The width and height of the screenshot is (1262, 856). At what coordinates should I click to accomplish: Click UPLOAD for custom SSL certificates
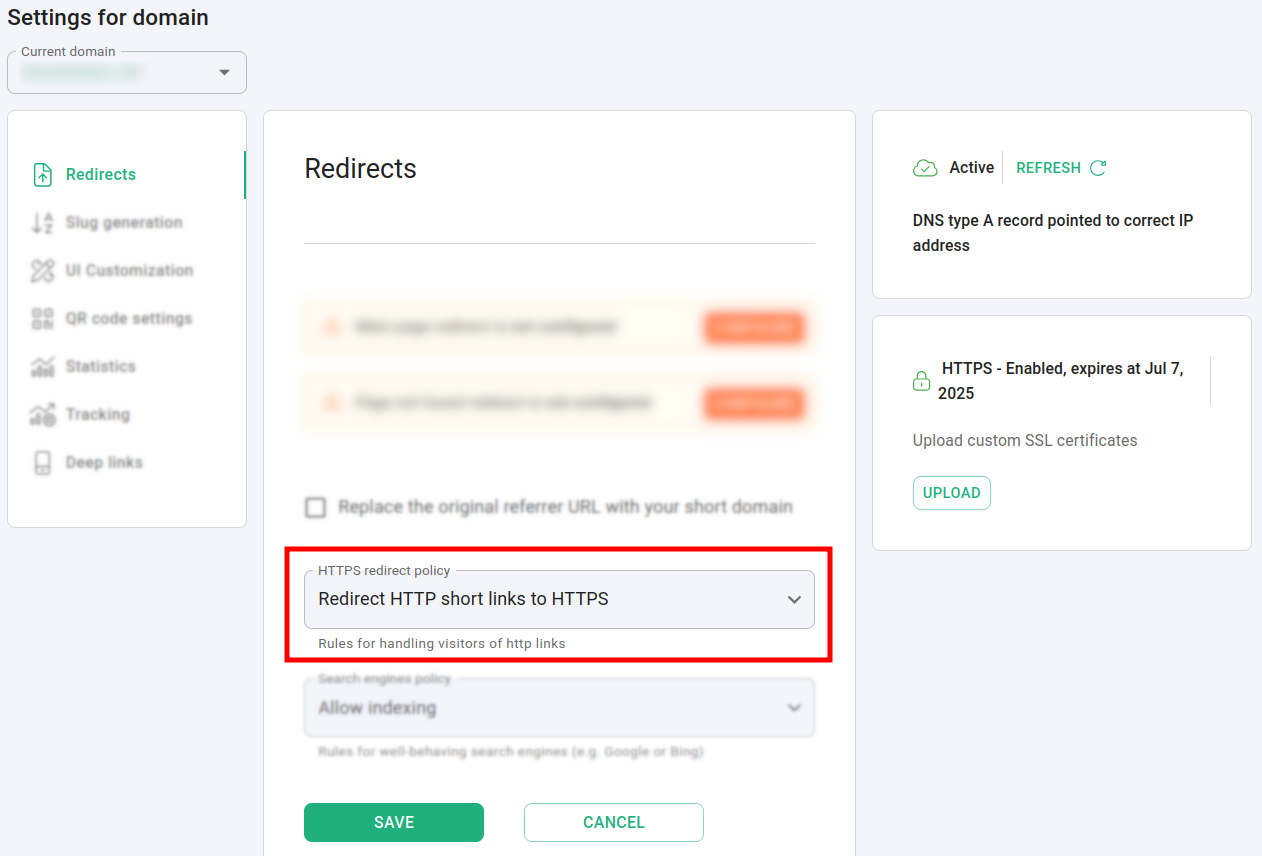pos(951,493)
